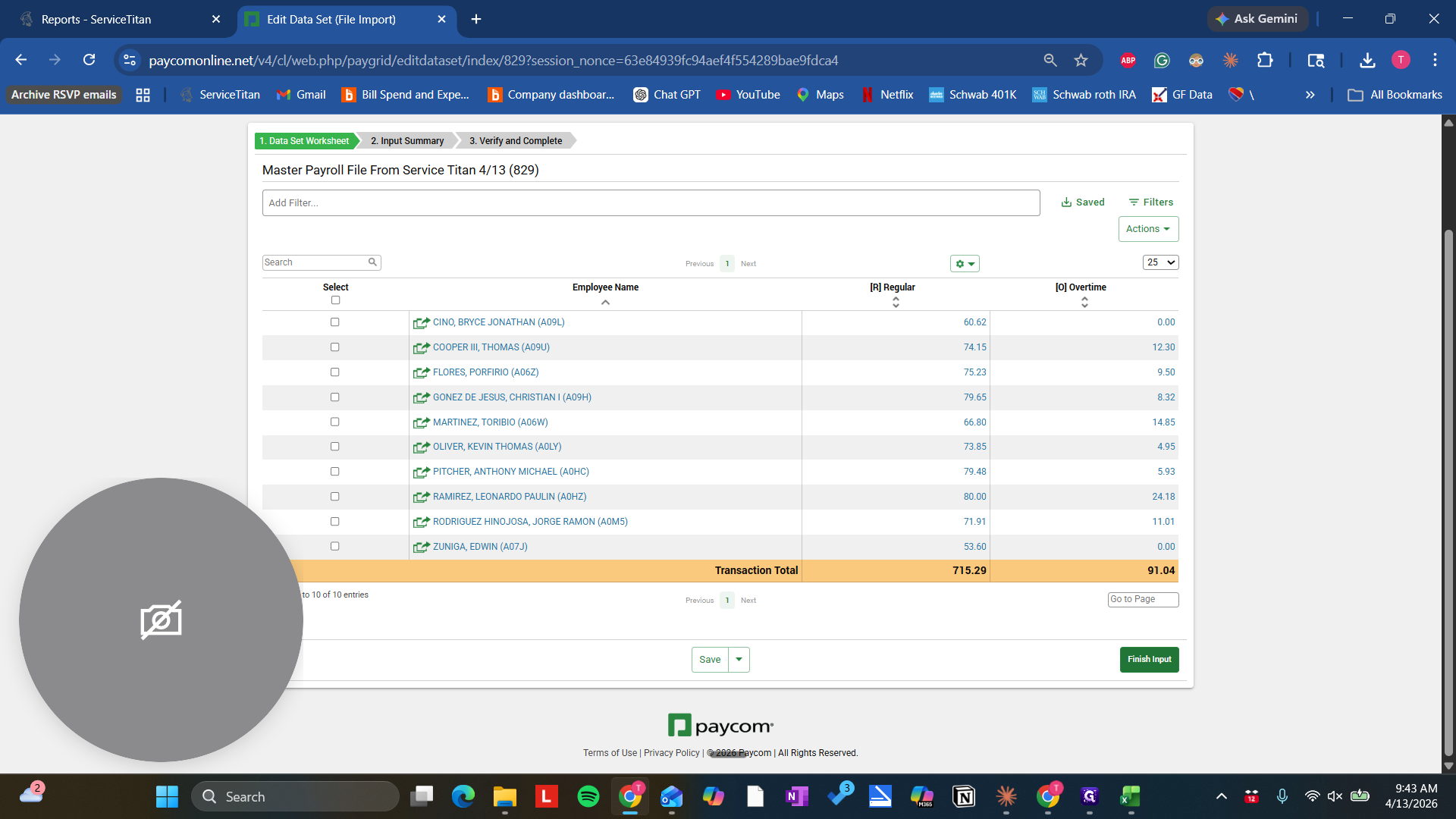Click the Saved download icon

click(x=1066, y=202)
